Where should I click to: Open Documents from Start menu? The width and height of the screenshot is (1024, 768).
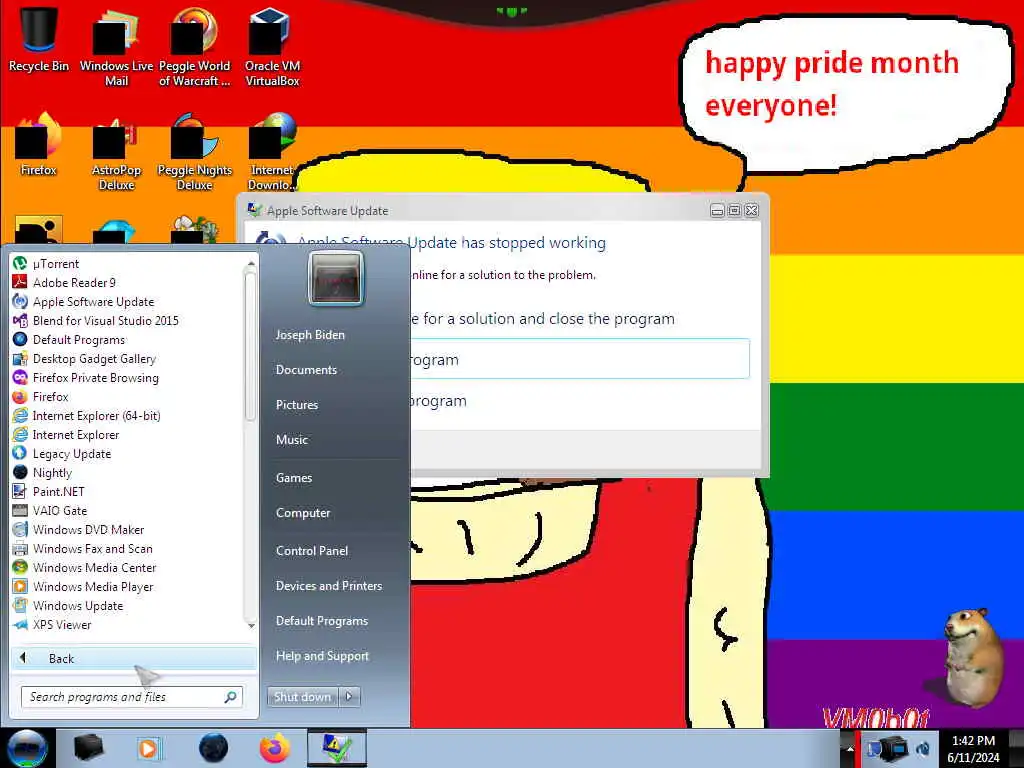306,370
